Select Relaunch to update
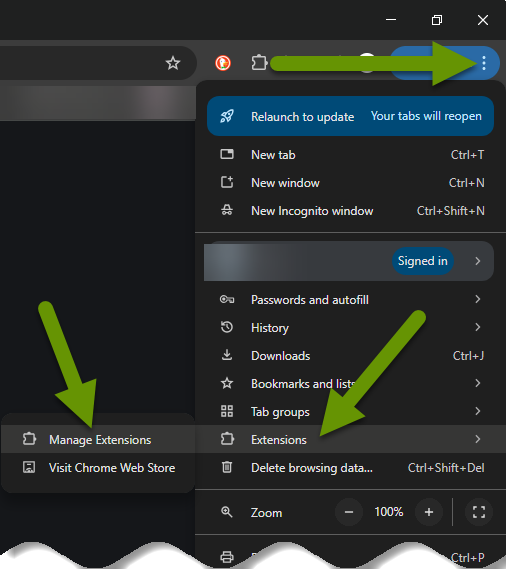The width and height of the screenshot is (506, 569). 350,116
